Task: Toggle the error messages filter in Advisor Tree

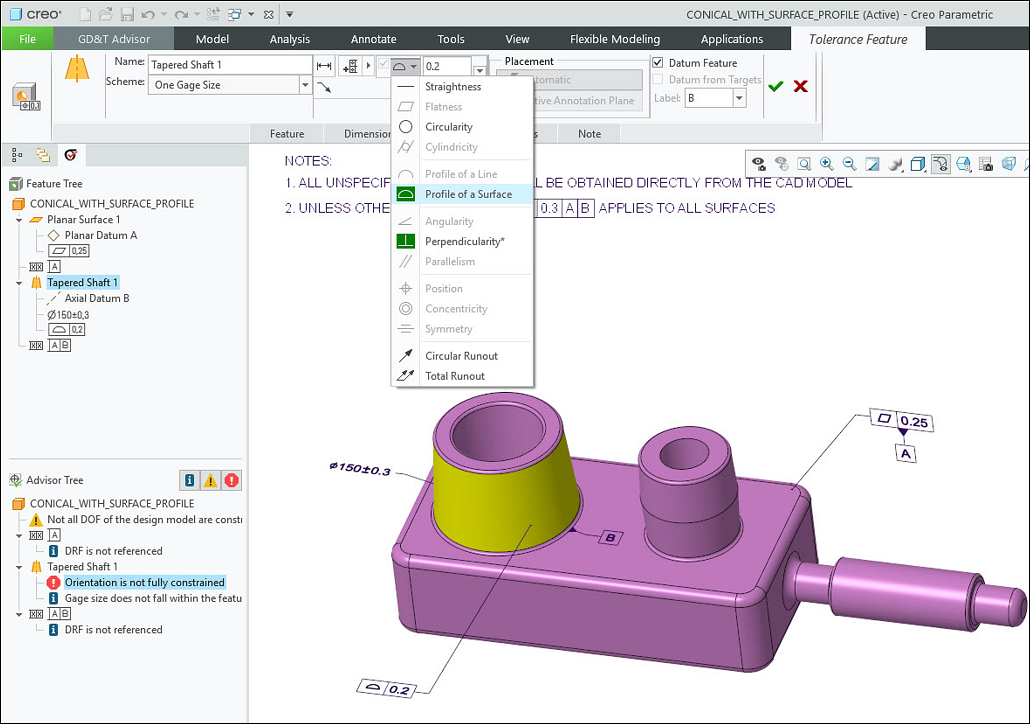Action: click(231, 480)
